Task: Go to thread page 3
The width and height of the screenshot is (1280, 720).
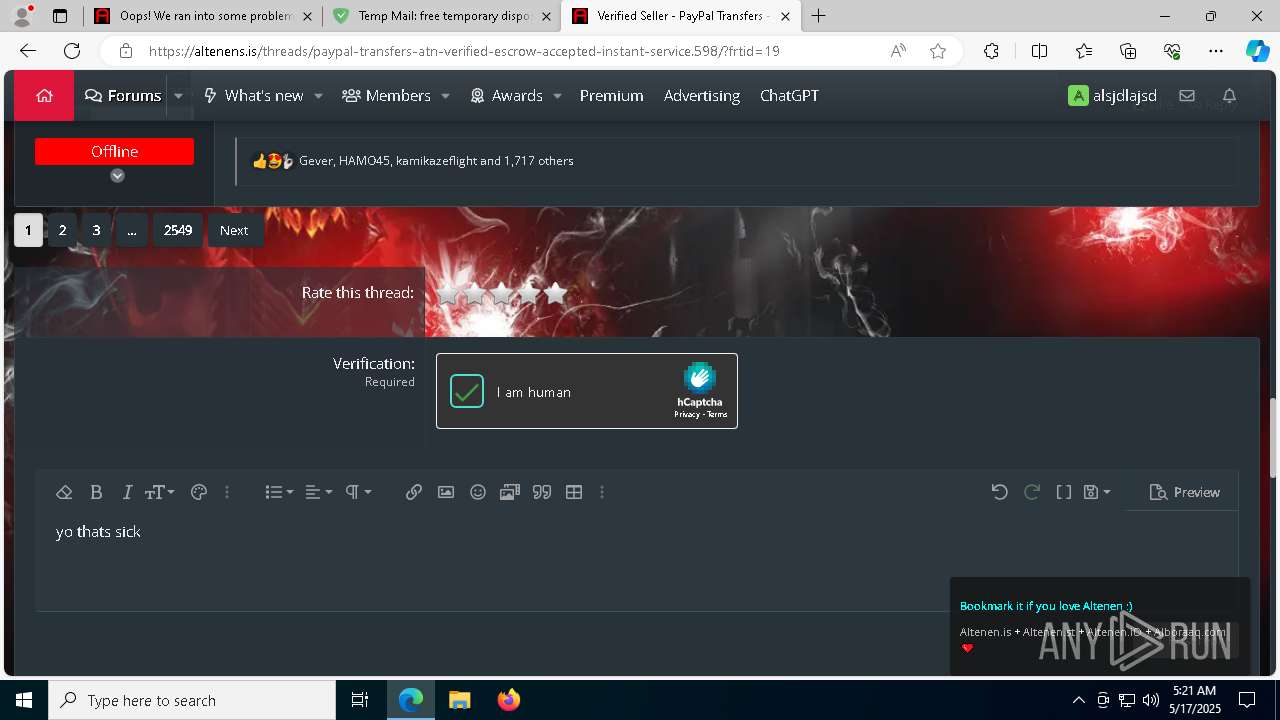Action: pyautogui.click(x=96, y=230)
